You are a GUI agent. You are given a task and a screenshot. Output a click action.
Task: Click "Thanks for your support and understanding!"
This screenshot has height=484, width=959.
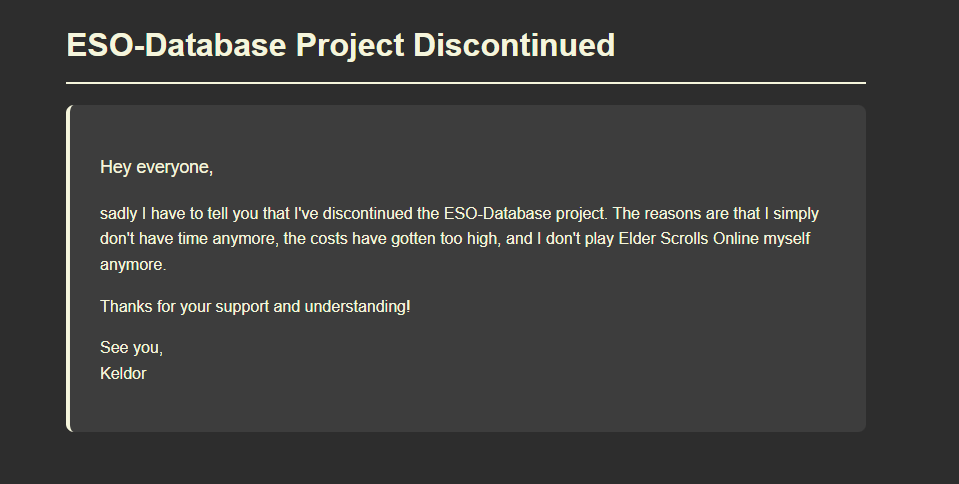[256, 307]
